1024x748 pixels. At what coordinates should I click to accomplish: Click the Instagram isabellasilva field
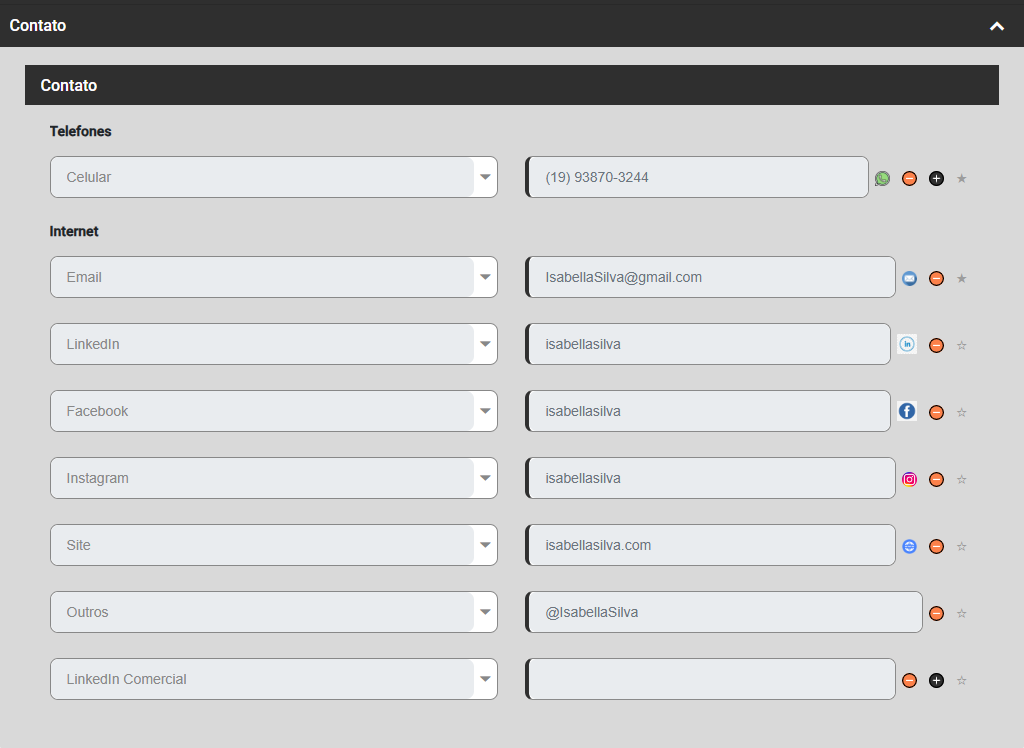[711, 478]
